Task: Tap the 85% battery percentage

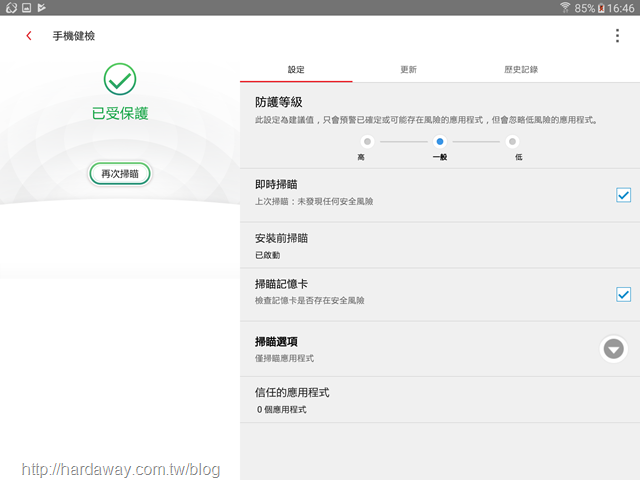Action: pos(584,8)
